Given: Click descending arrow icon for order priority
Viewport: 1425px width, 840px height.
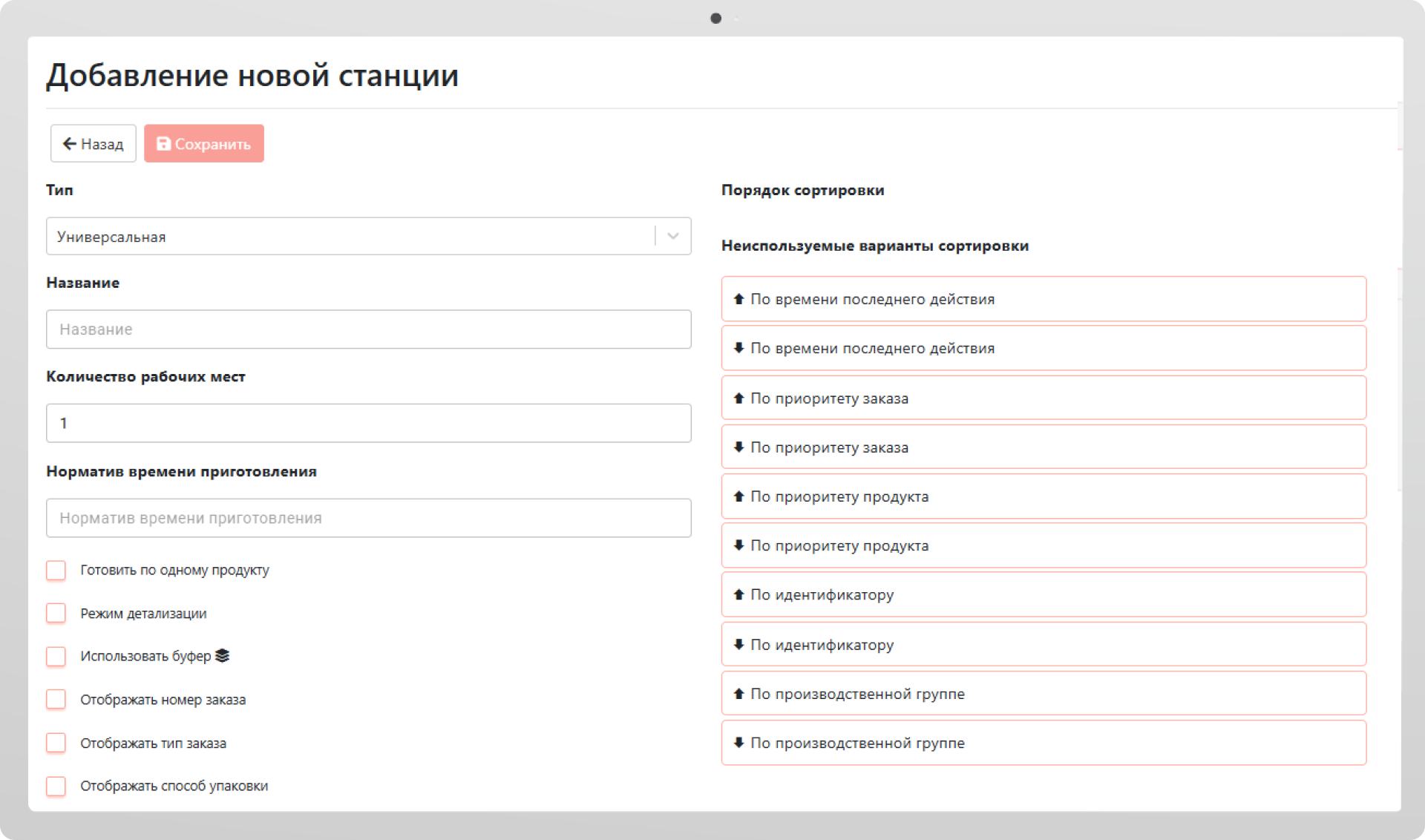Looking at the screenshot, I should pyautogui.click(x=738, y=447).
